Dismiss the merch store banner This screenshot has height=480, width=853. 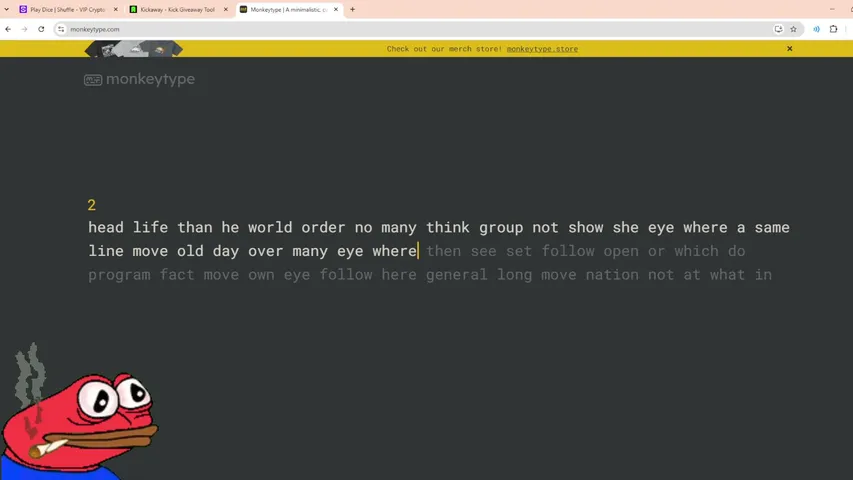coord(790,49)
